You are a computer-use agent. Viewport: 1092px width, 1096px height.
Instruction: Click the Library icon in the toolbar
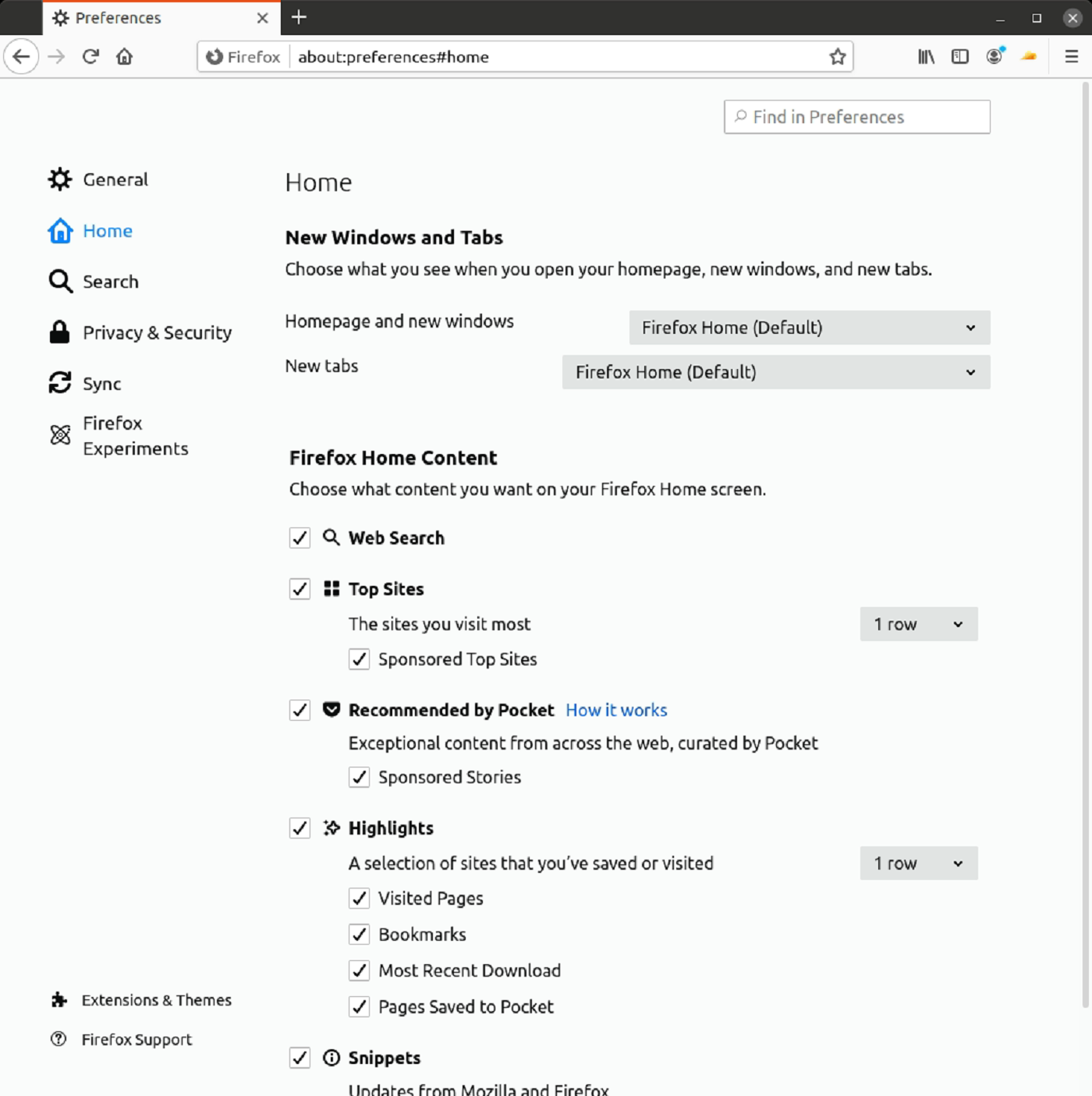pyautogui.click(x=925, y=56)
